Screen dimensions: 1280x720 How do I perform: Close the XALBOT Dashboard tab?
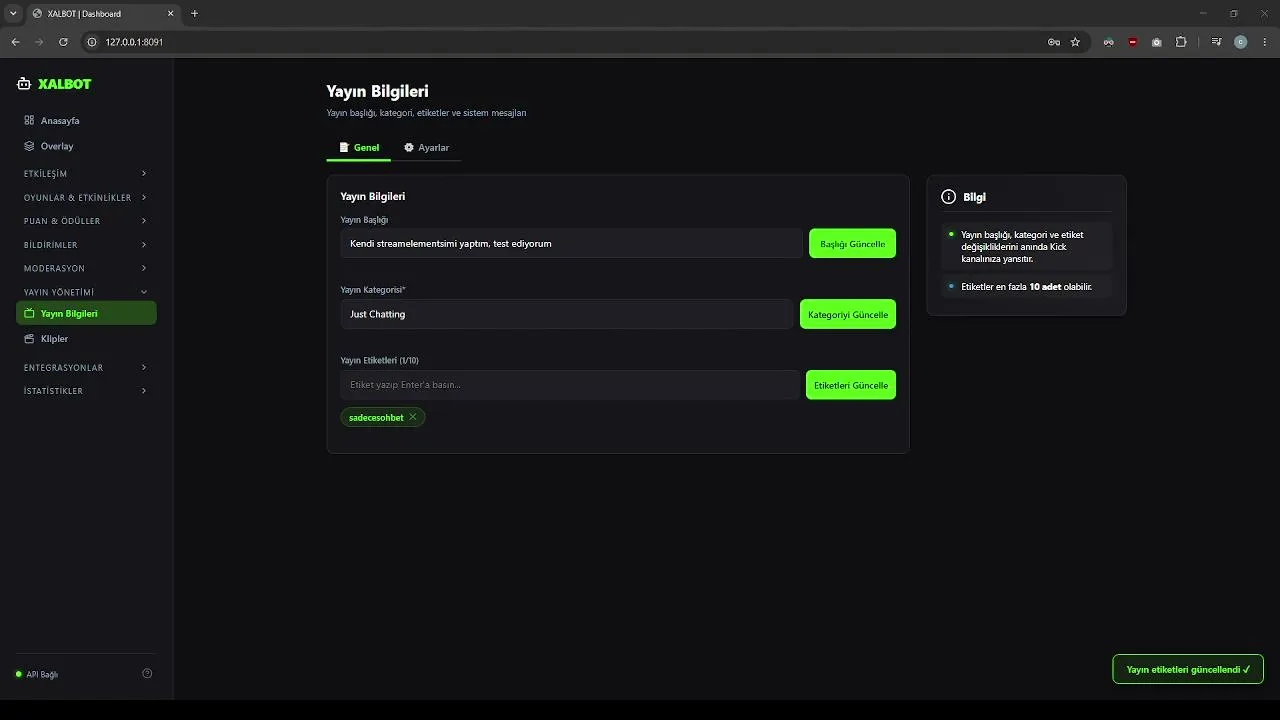click(172, 14)
